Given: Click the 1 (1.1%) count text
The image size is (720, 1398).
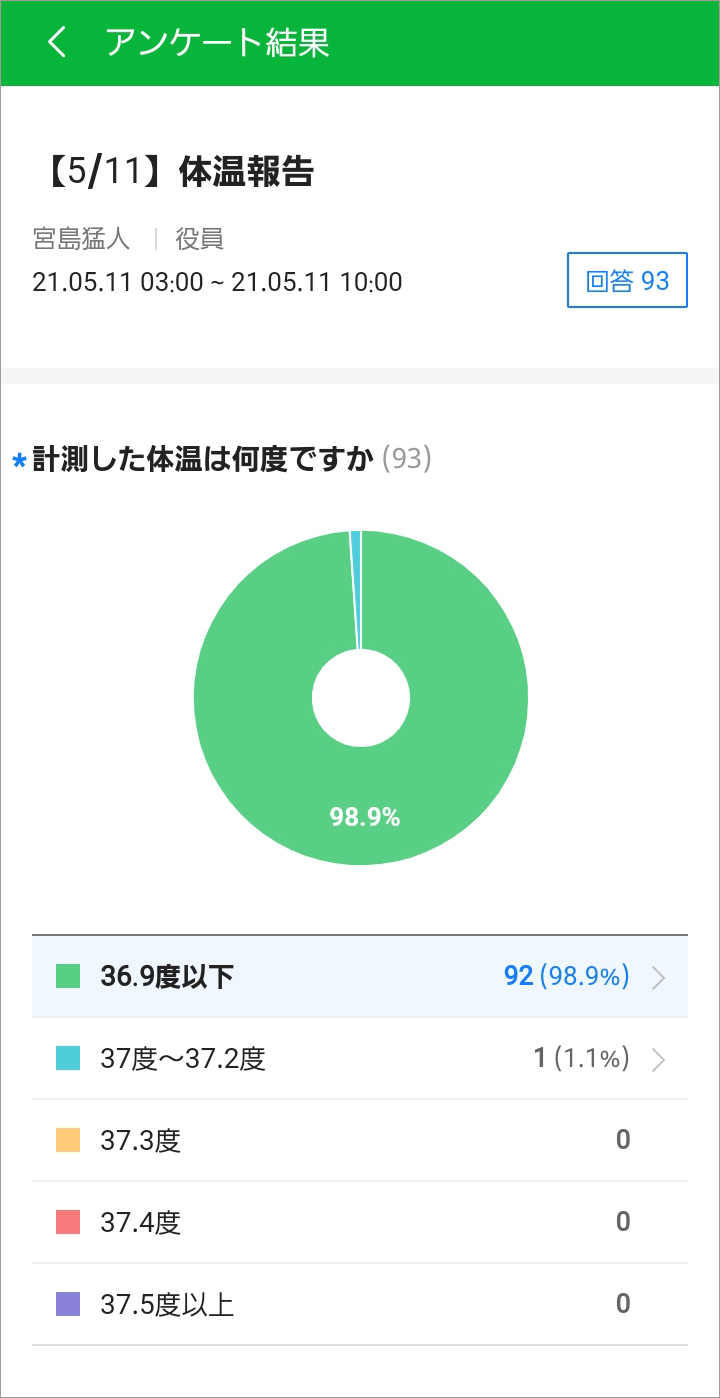Looking at the screenshot, I should click(x=581, y=1059).
